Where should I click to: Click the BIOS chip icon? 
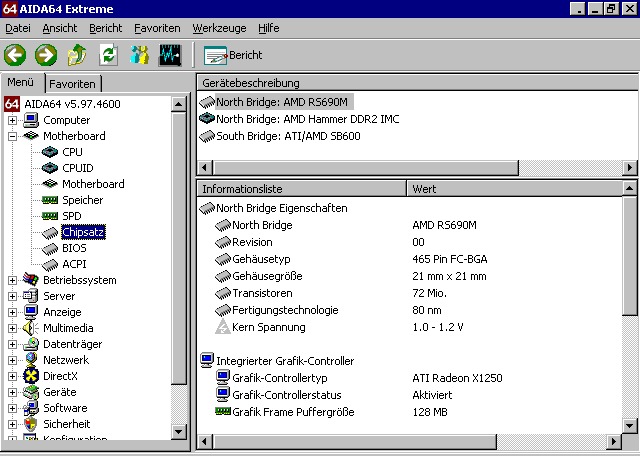(x=50, y=248)
